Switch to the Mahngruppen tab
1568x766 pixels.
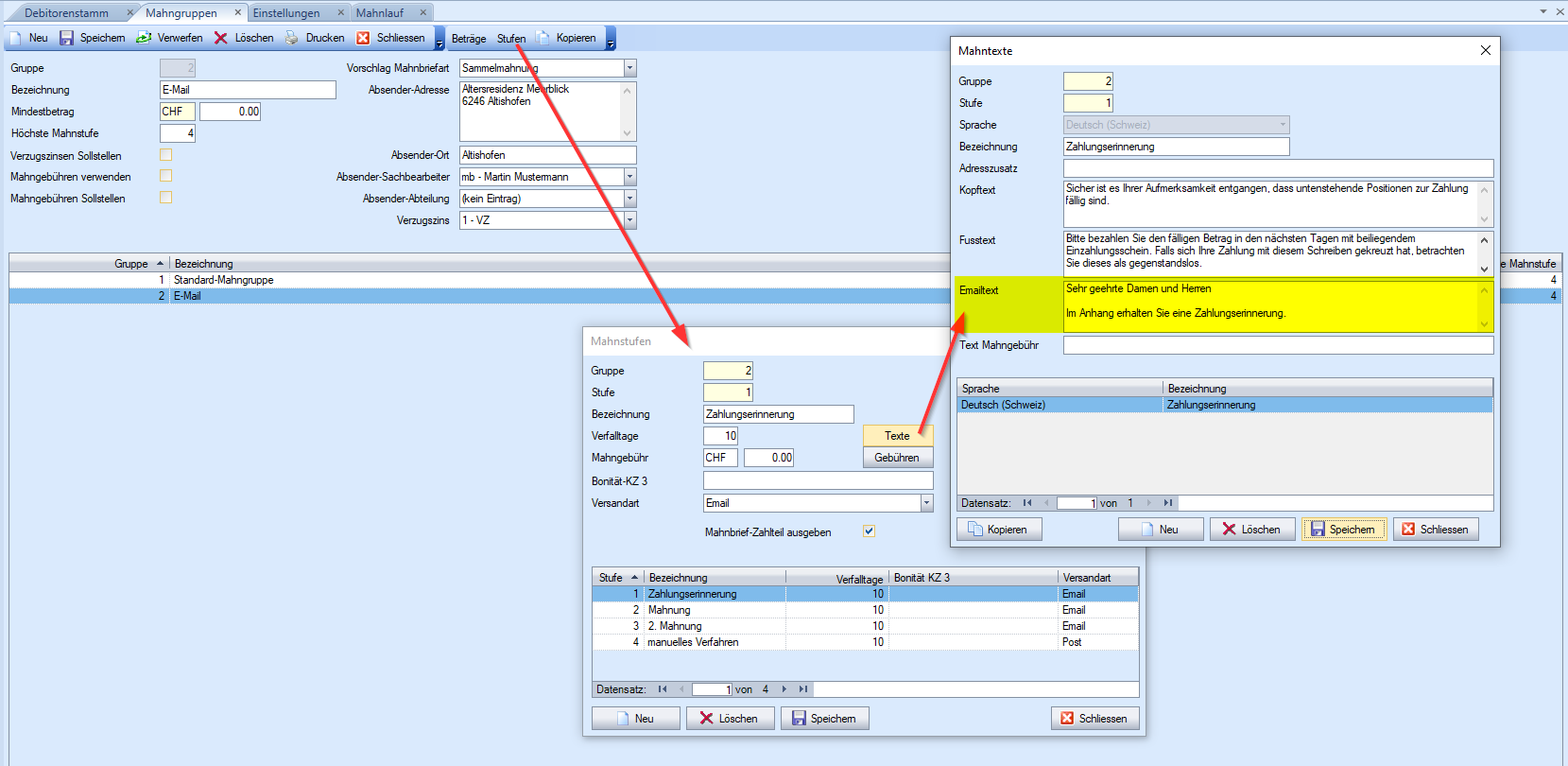[181, 13]
